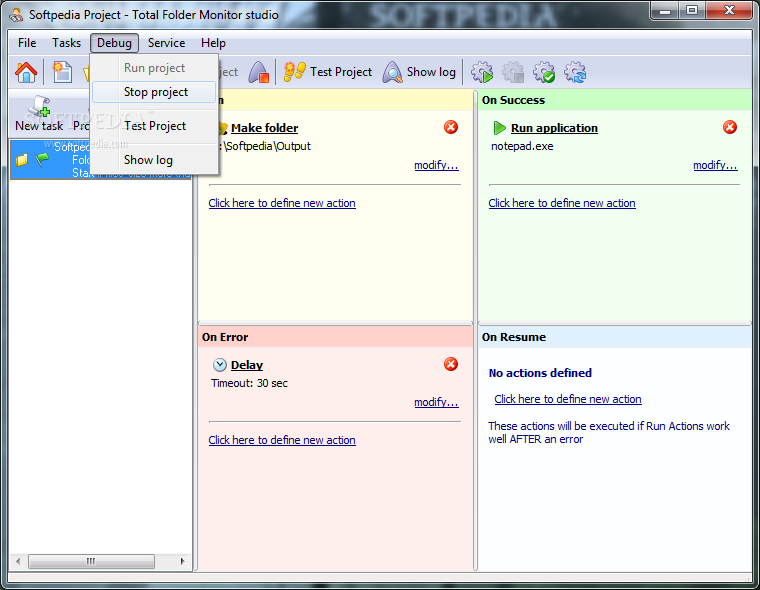Open the Delay action title
Image resolution: width=760 pixels, height=590 pixels.
(247, 365)
